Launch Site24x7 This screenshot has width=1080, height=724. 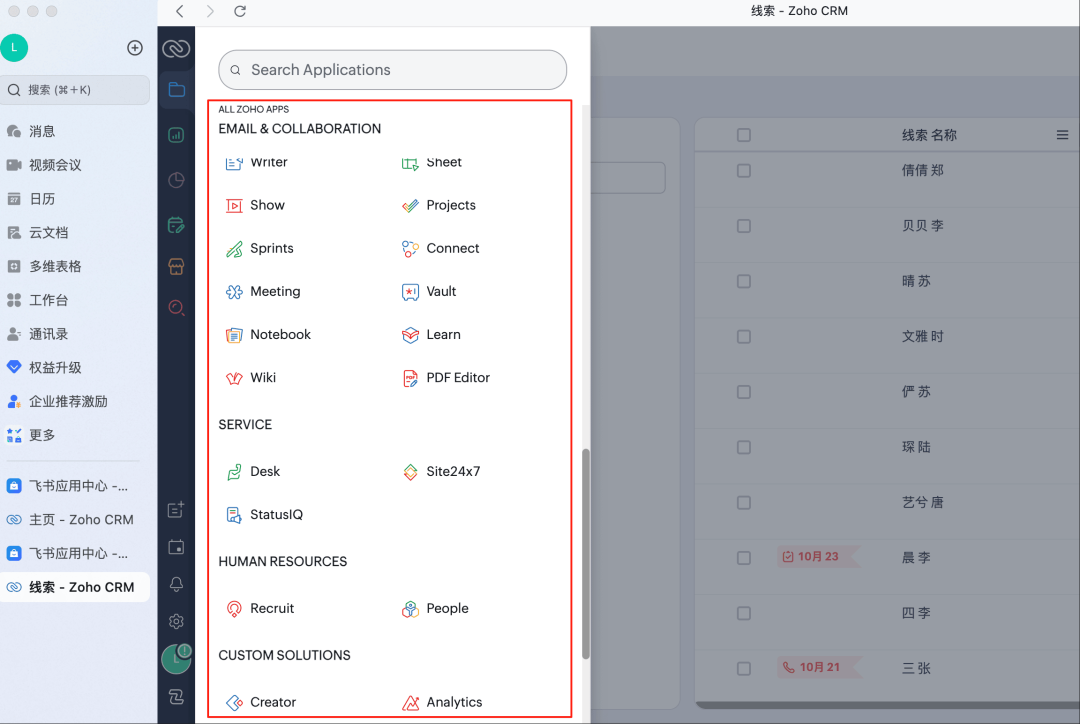(441, 472)
